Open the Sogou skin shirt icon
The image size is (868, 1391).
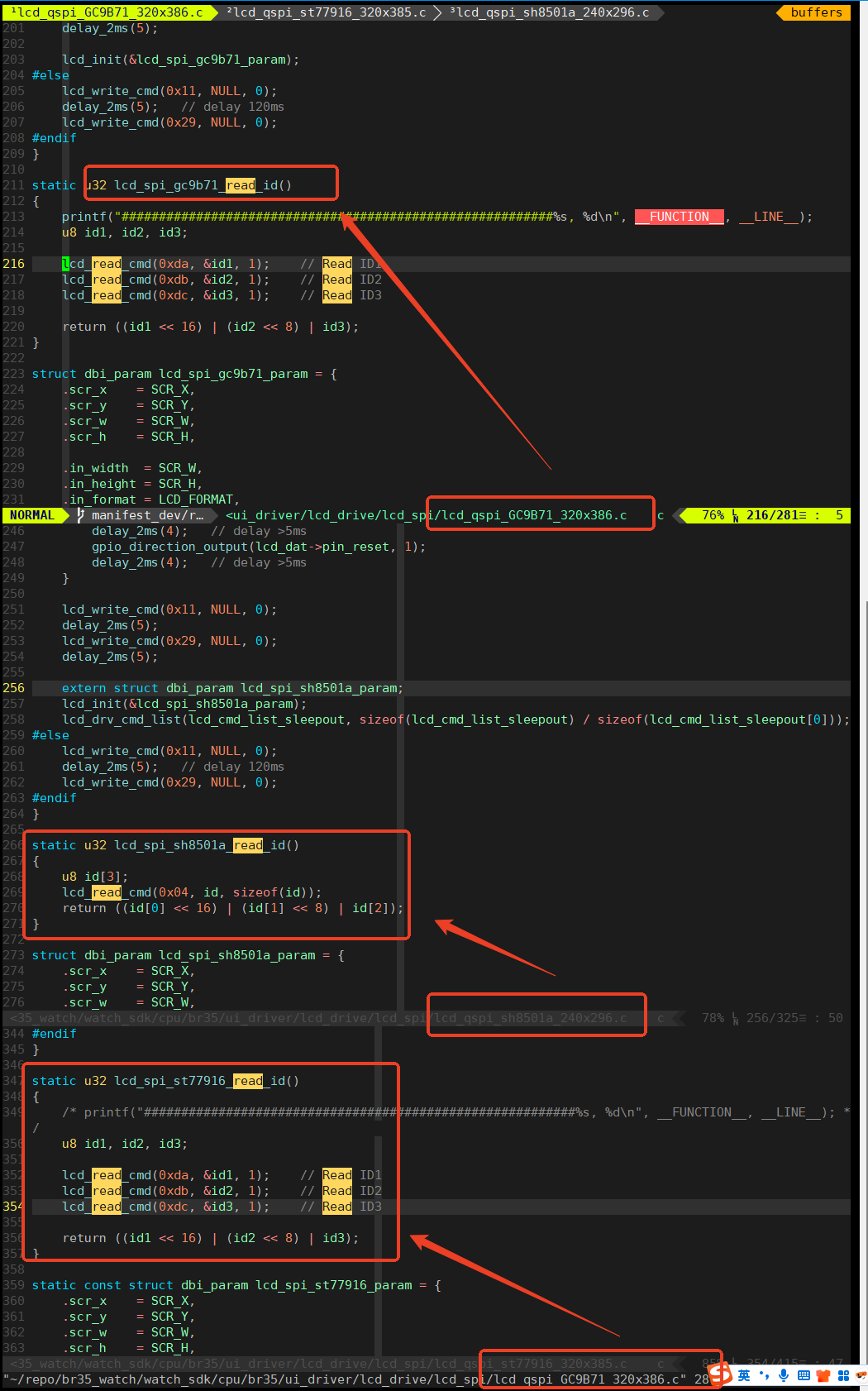tap(823, 1375)
